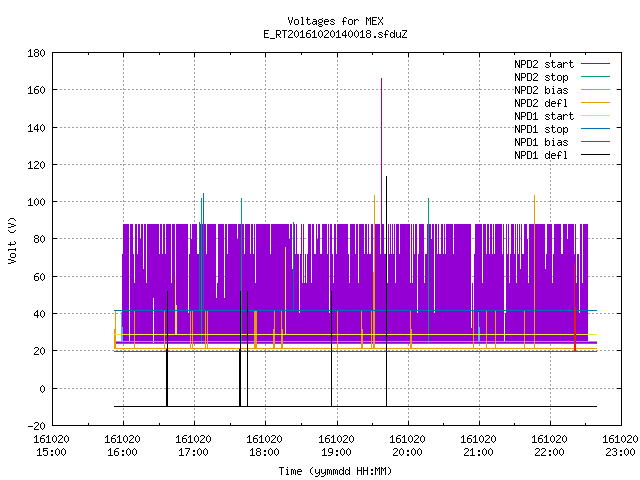Click the yellow NPD1 start legend line
The width and height of the screenshot is (640, 480).
[596, 116]
